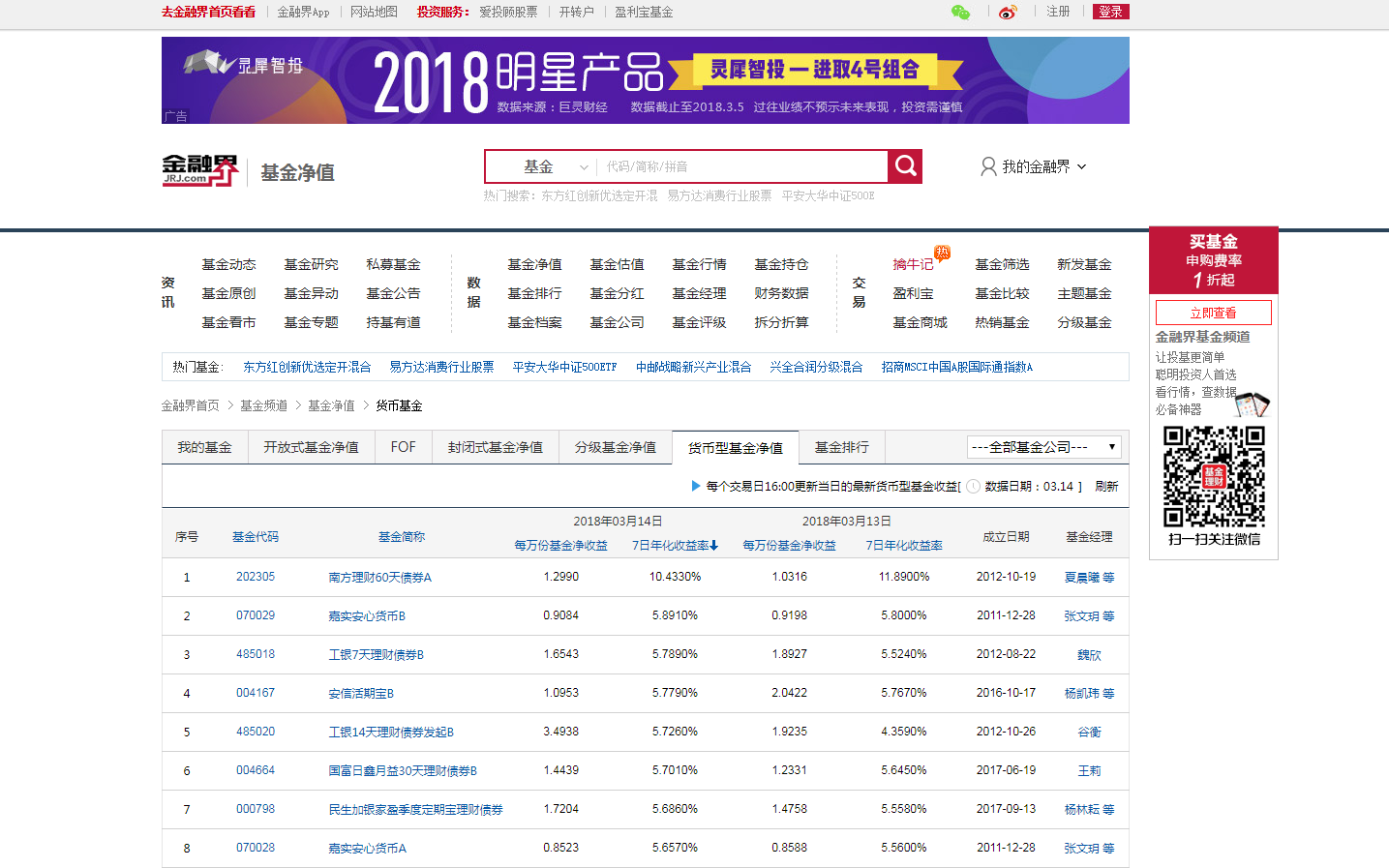Viewport: 1389px width, 868px height.
Task: Click the 买基金 promo banner in sidebar
Action: (x=1214, y=260)
